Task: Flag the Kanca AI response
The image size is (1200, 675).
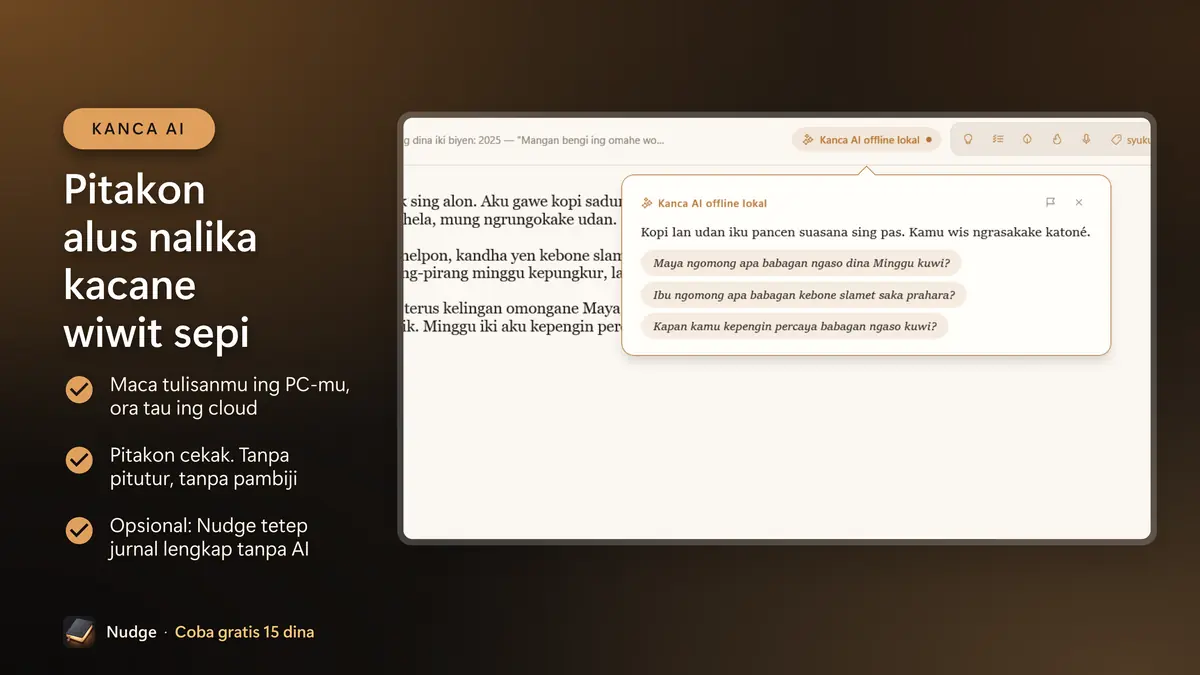Action: (x=1050, y=202)
